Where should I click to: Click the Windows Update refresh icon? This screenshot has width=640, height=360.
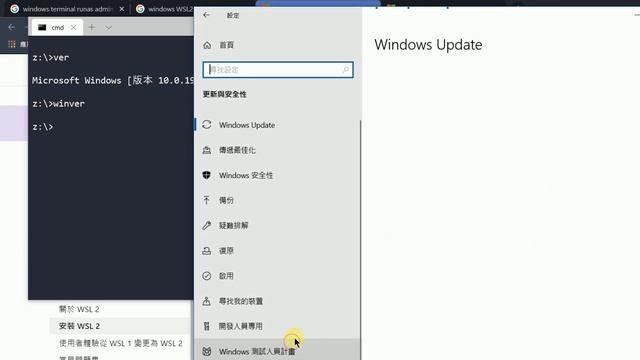pos(207,125)
